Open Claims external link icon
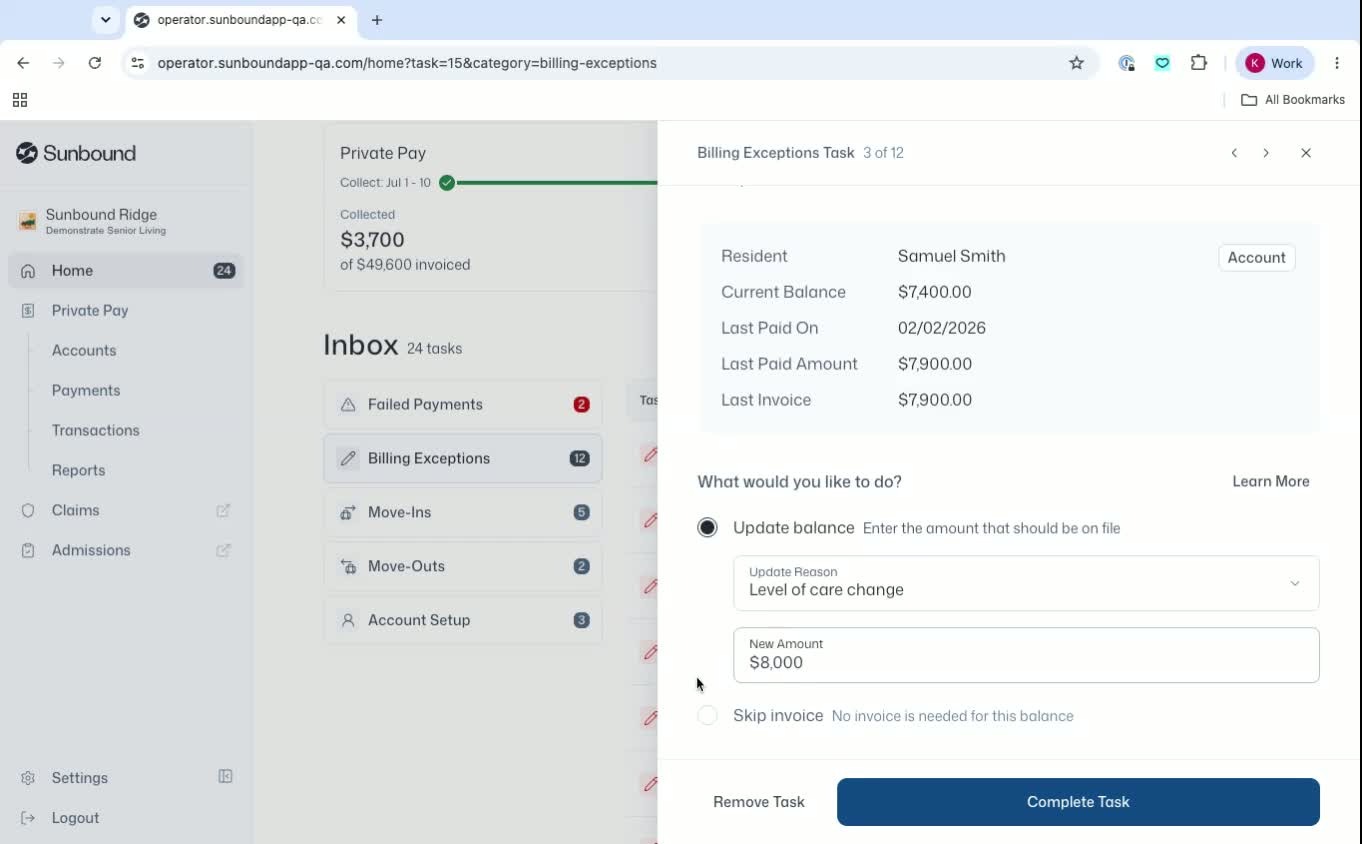 point(223,510)
